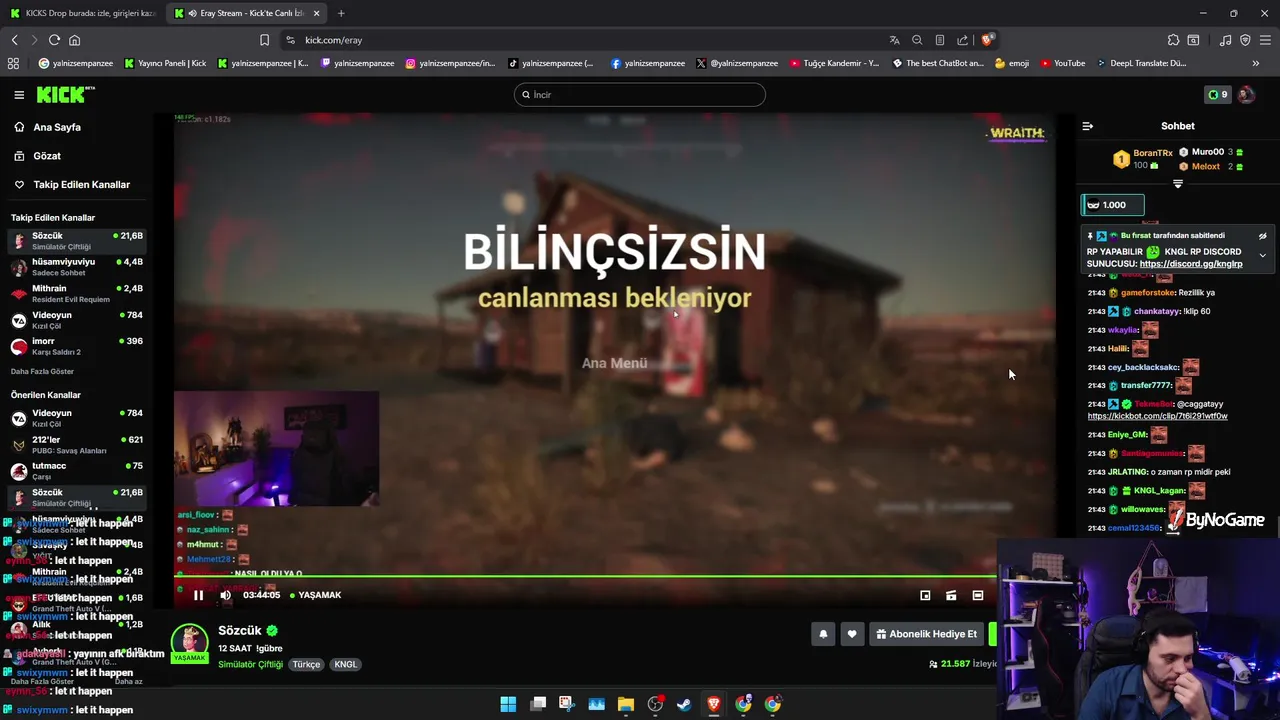Click the JRLATING username in chat
Screen dimensions: 1280x720
1127,472
